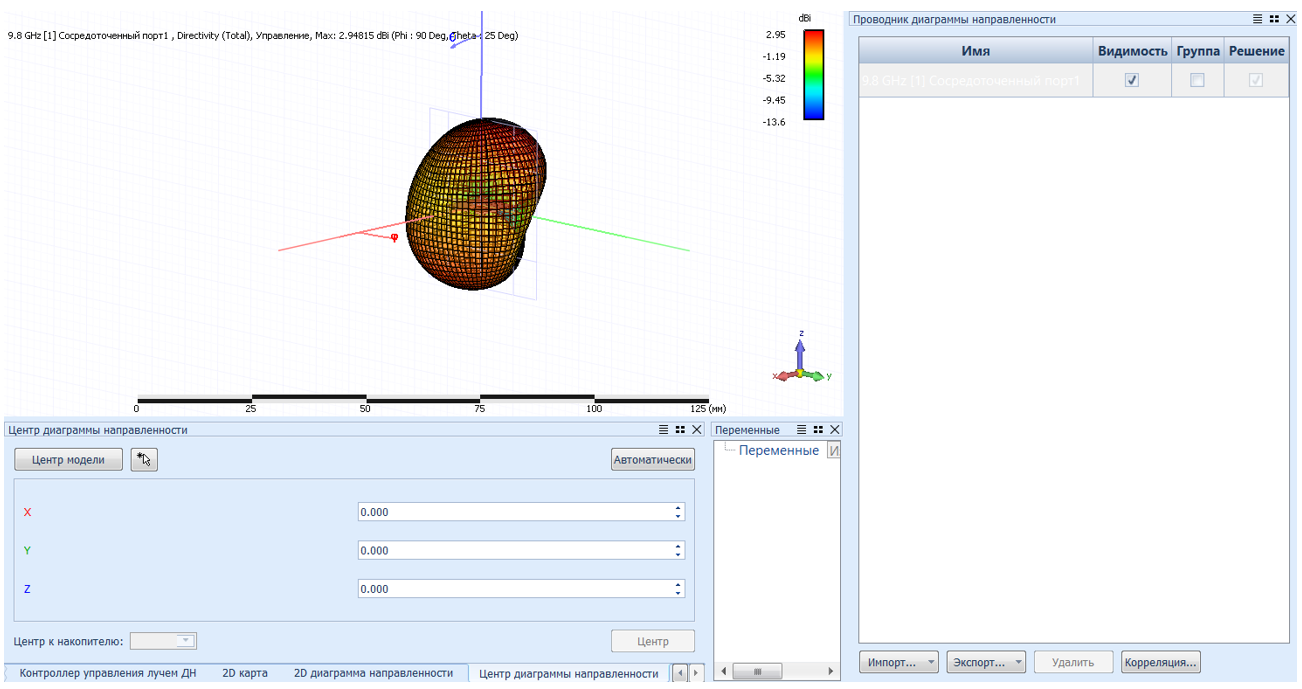Click grid layout icon in Переменные panel header

click(818, 429)
